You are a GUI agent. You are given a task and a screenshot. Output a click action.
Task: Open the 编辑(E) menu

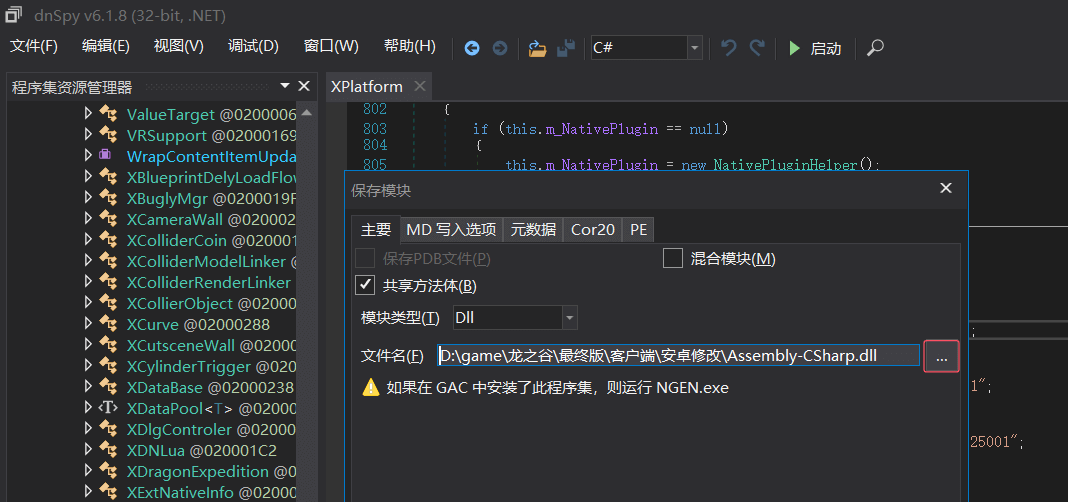(106, 46)
